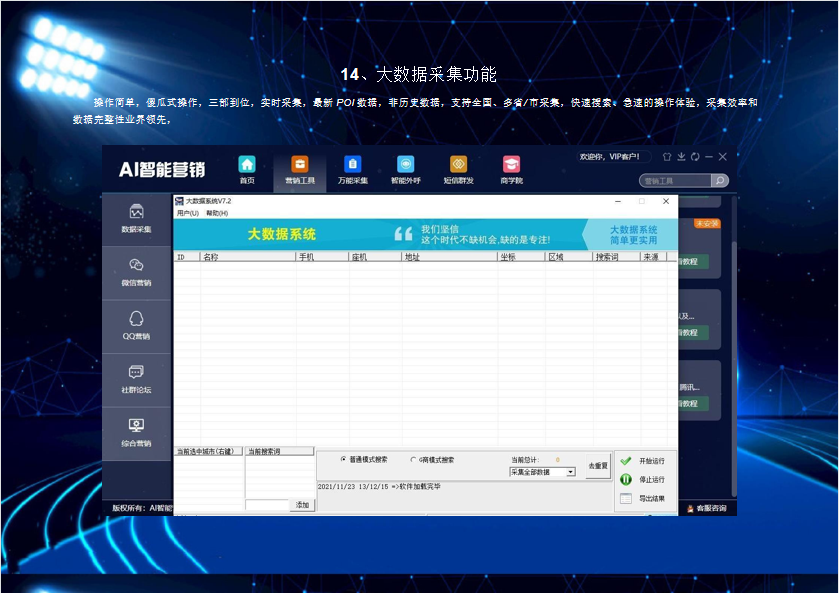Click the ID column header

pos(187,257)
